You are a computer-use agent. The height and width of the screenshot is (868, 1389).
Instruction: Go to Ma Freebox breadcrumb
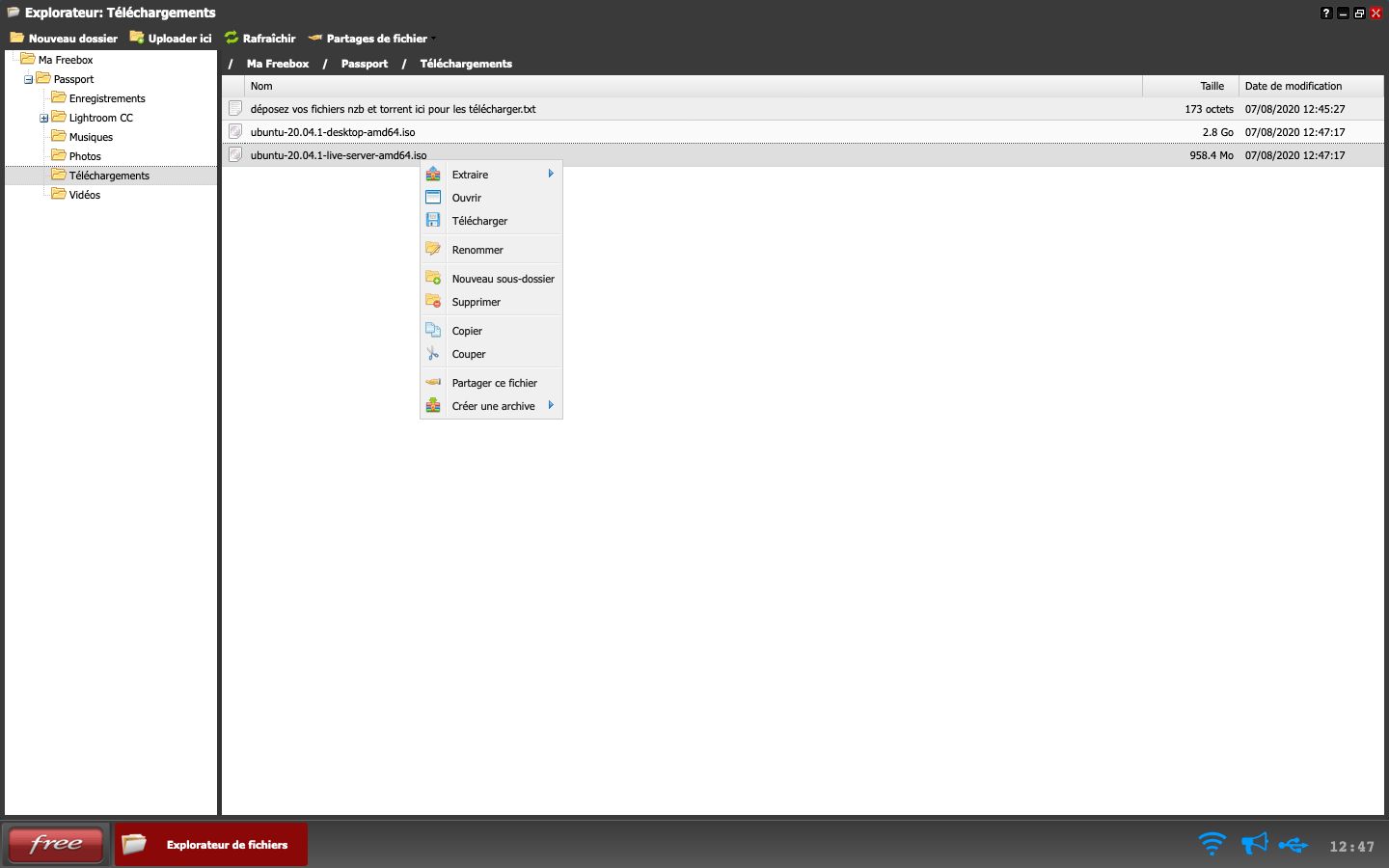tap(278, 64)
